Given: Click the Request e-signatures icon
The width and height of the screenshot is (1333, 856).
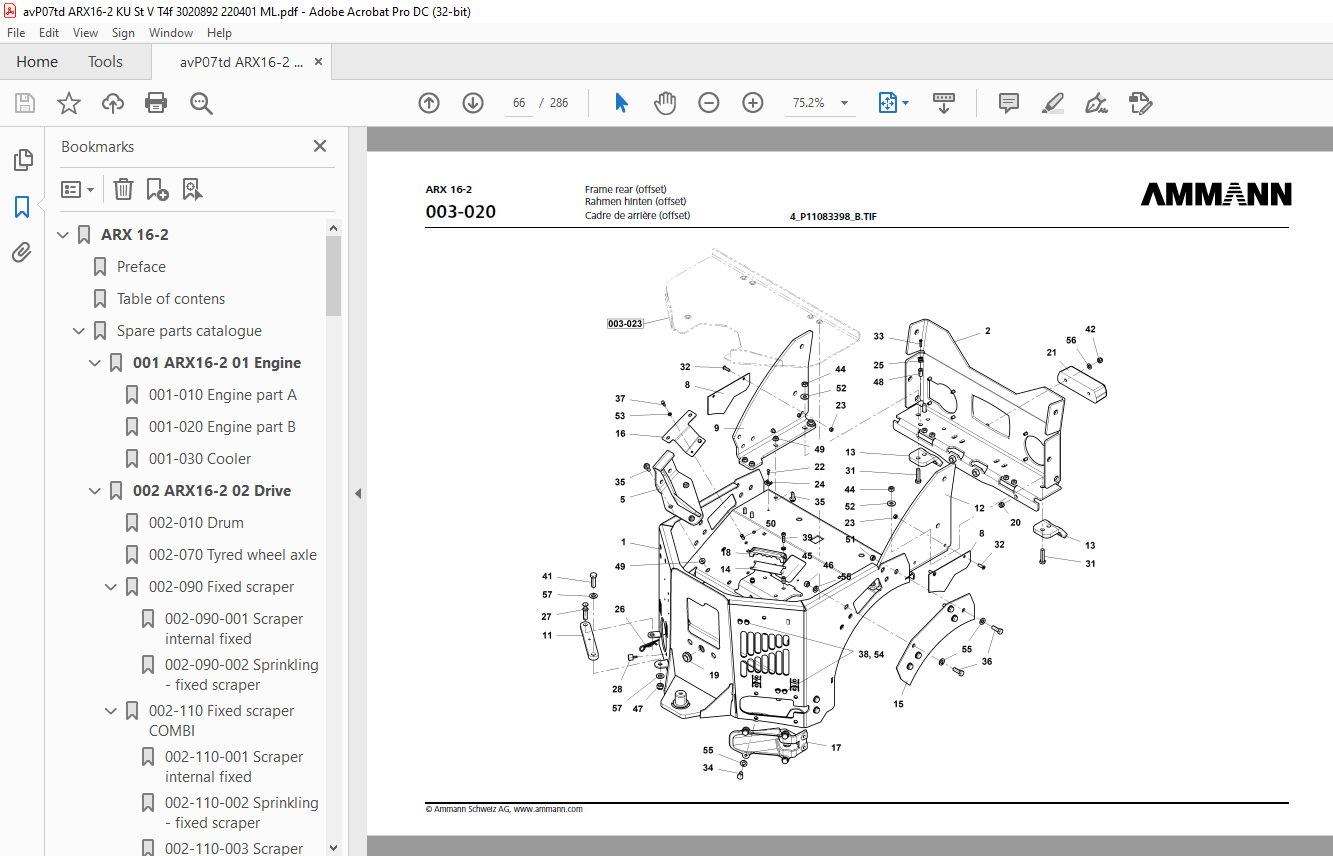Looking at the screenshot, I should pyautogui.click(x=1141, y=103).
